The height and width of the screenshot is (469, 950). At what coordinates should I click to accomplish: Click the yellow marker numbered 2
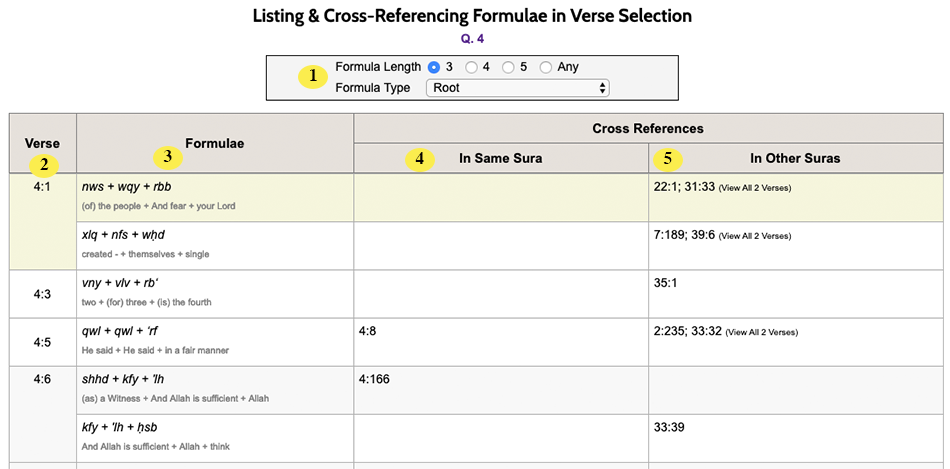[42, 164]
